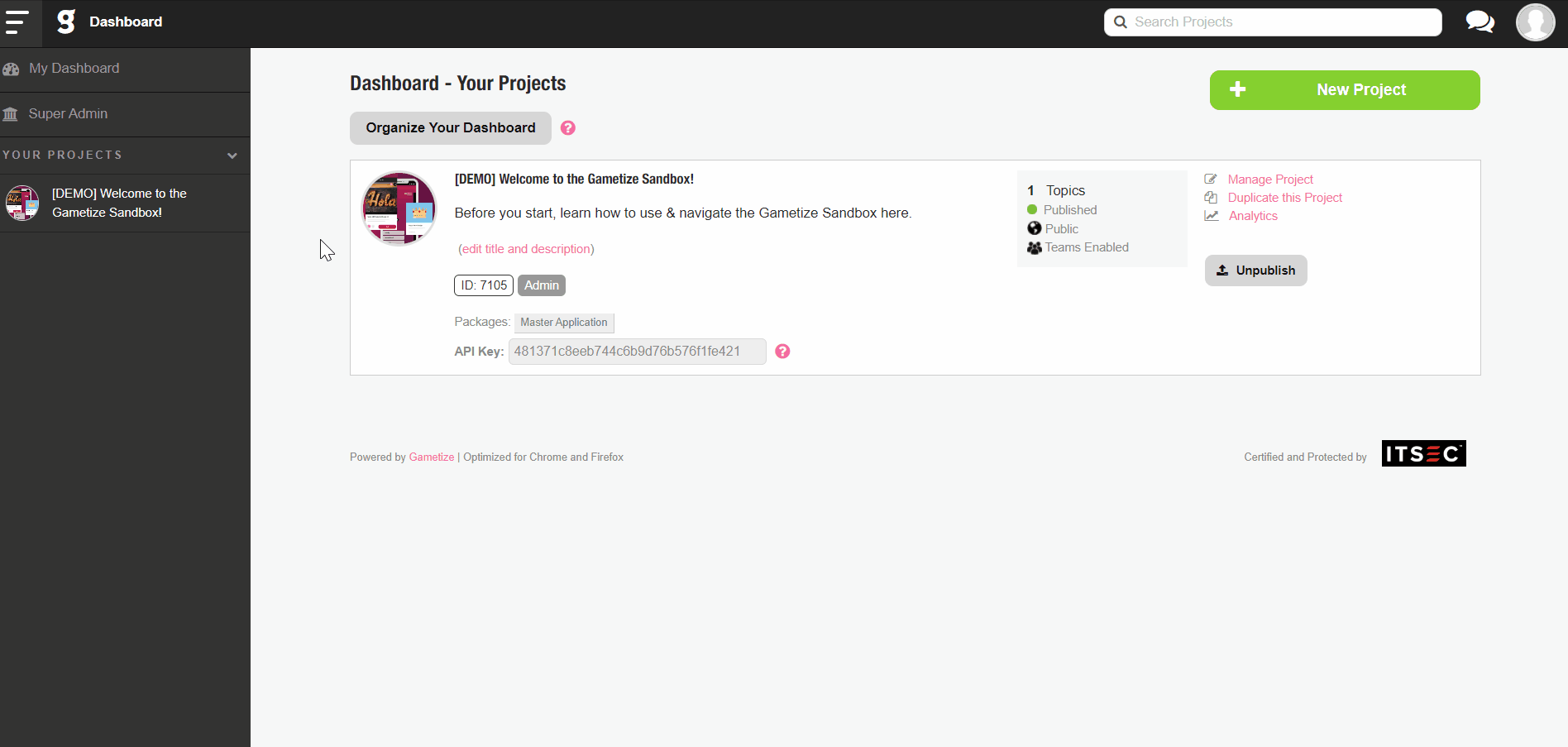Screen dimensions: 1568x747
Task: Click the API Key text field
Action: coord(638,352)
